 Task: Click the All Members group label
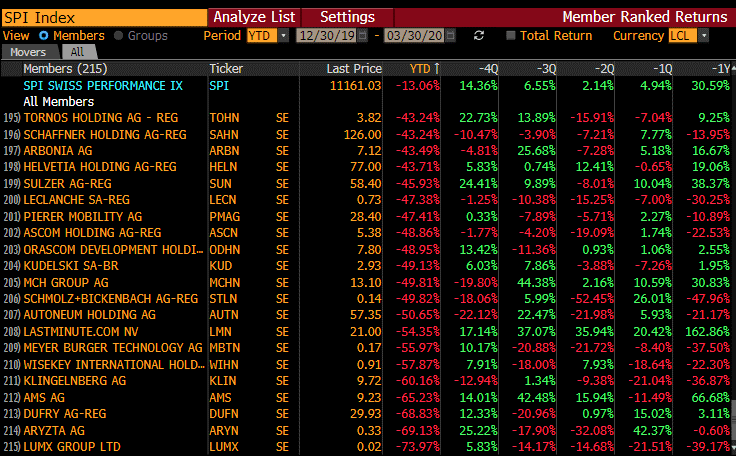pyautogui.click(x=59, y=101)
